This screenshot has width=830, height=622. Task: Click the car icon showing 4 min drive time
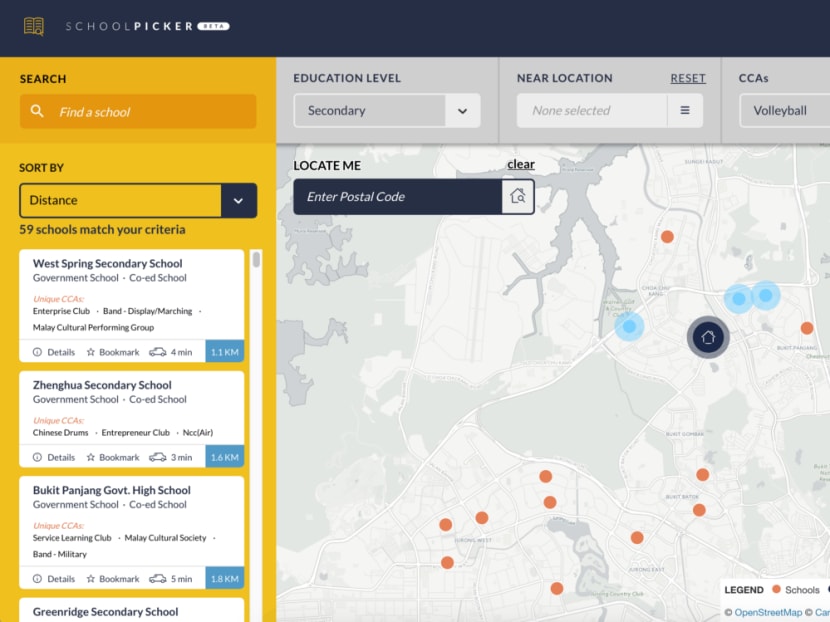(x=157, y=351)
